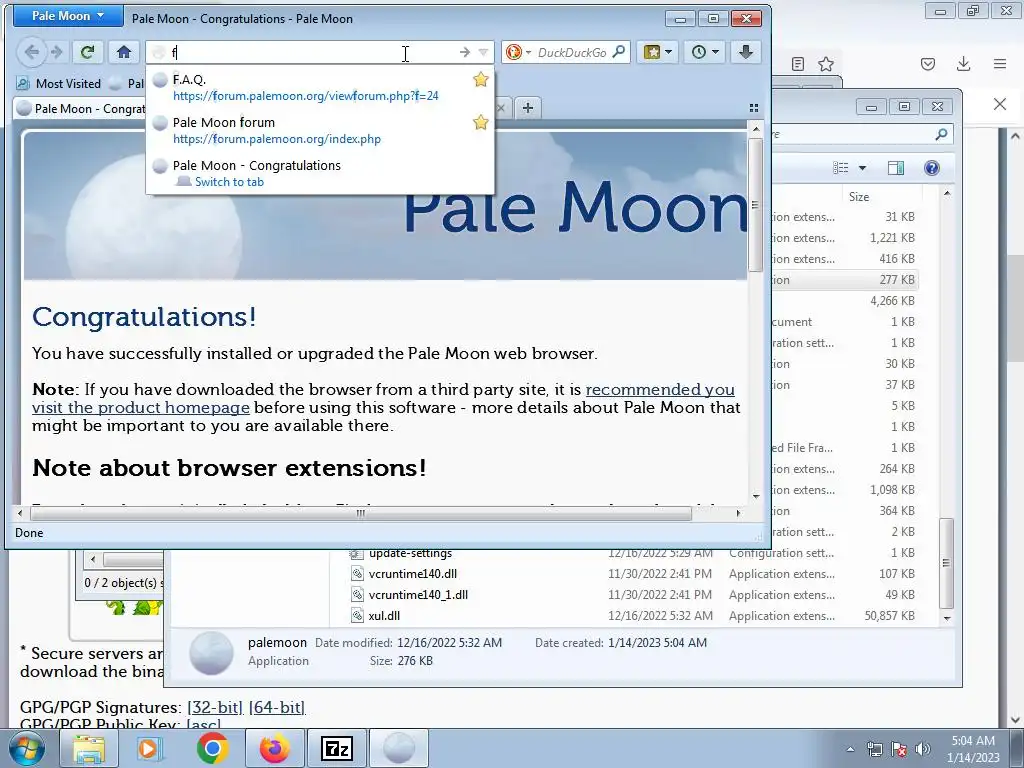
Task: Click the Pale Moon back arrow button
Action: (31, 52)
